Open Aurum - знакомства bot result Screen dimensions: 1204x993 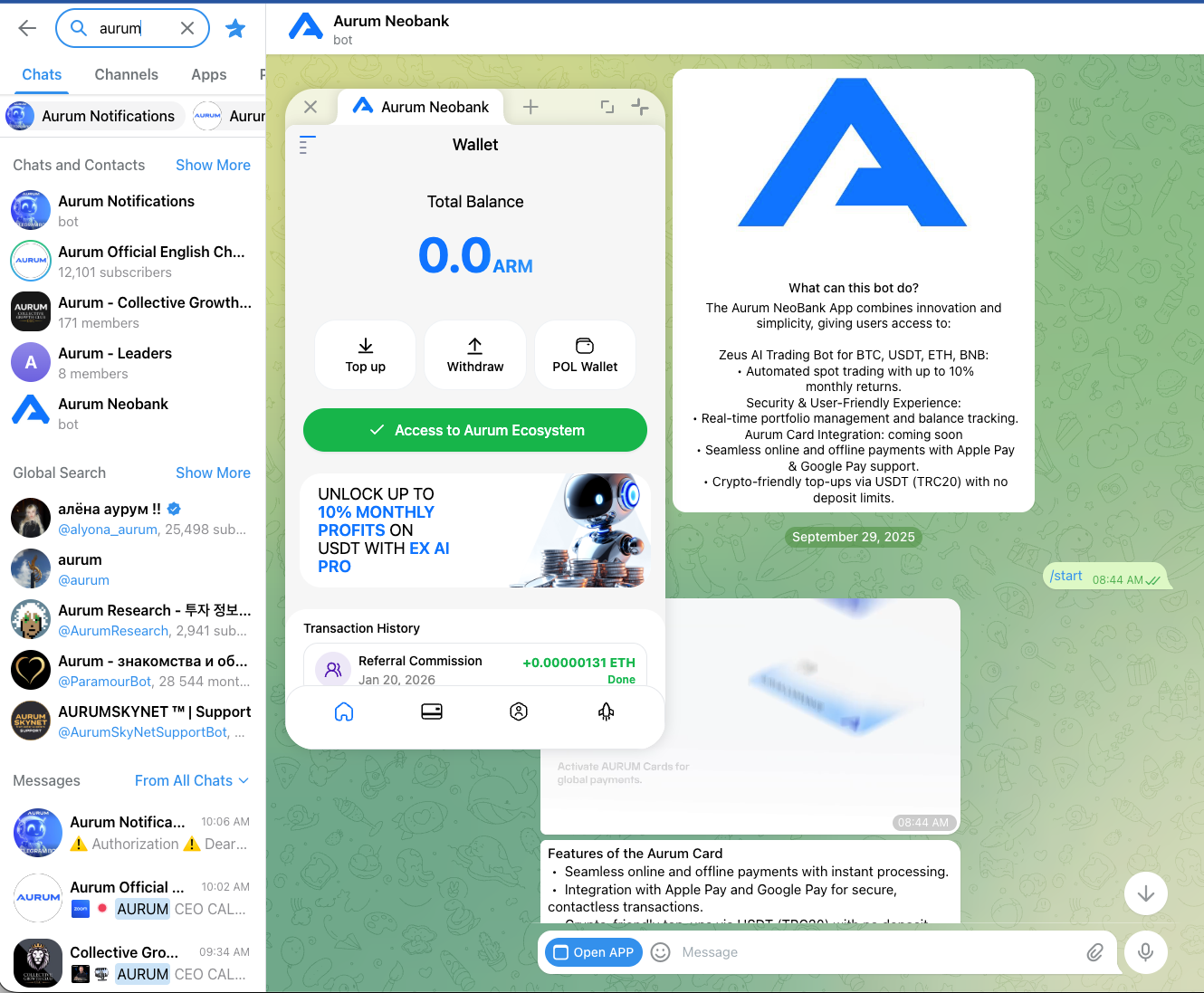pos(132,670)
